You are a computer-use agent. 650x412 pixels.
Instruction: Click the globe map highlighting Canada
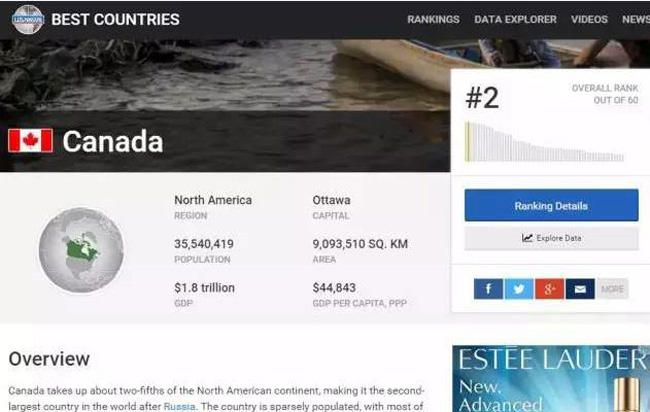click(81, 250)
